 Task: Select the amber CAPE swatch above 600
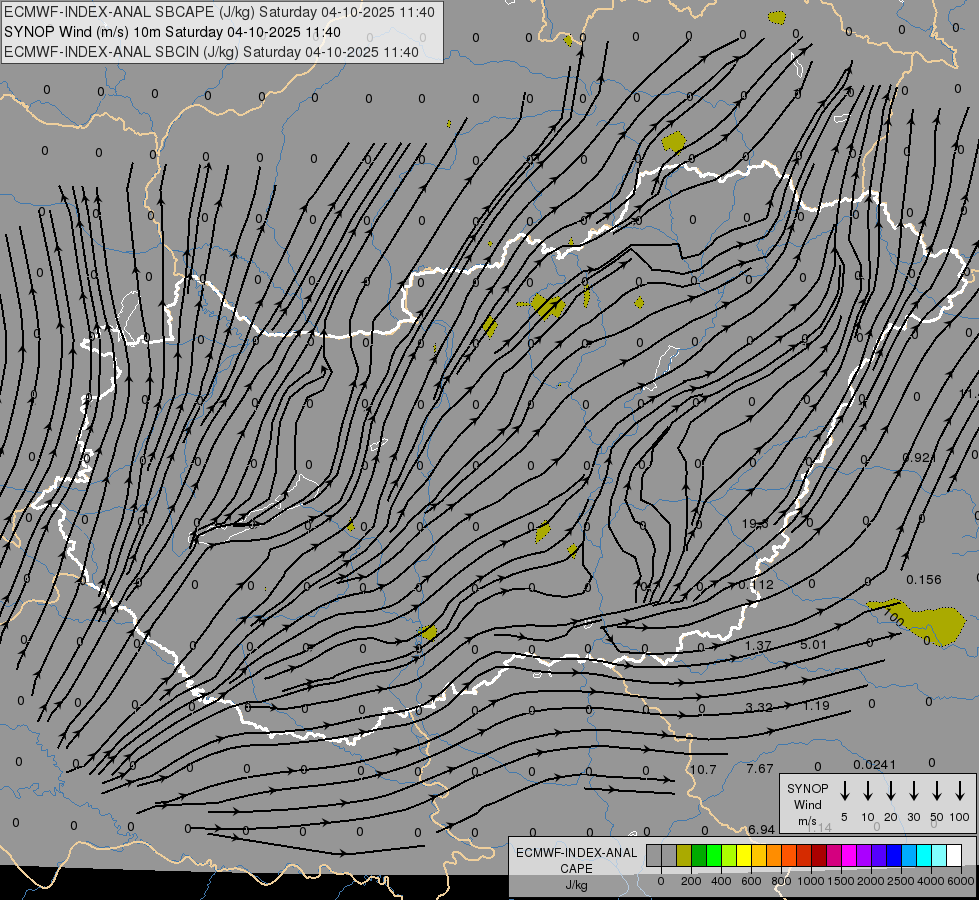[x=759, y=855]
